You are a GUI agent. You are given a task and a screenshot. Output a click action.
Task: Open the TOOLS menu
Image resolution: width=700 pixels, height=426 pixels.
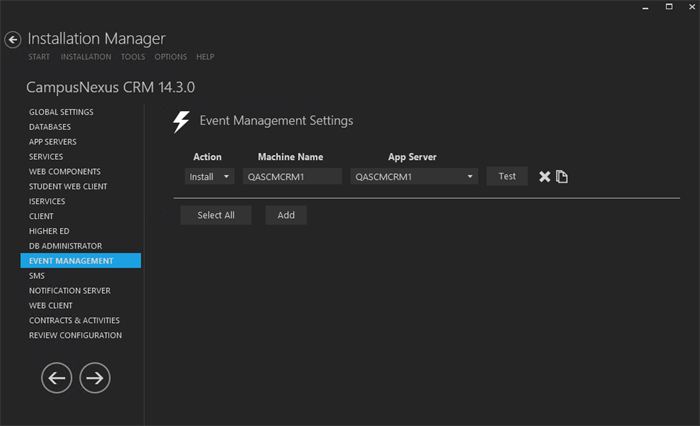tap(133, 57)
